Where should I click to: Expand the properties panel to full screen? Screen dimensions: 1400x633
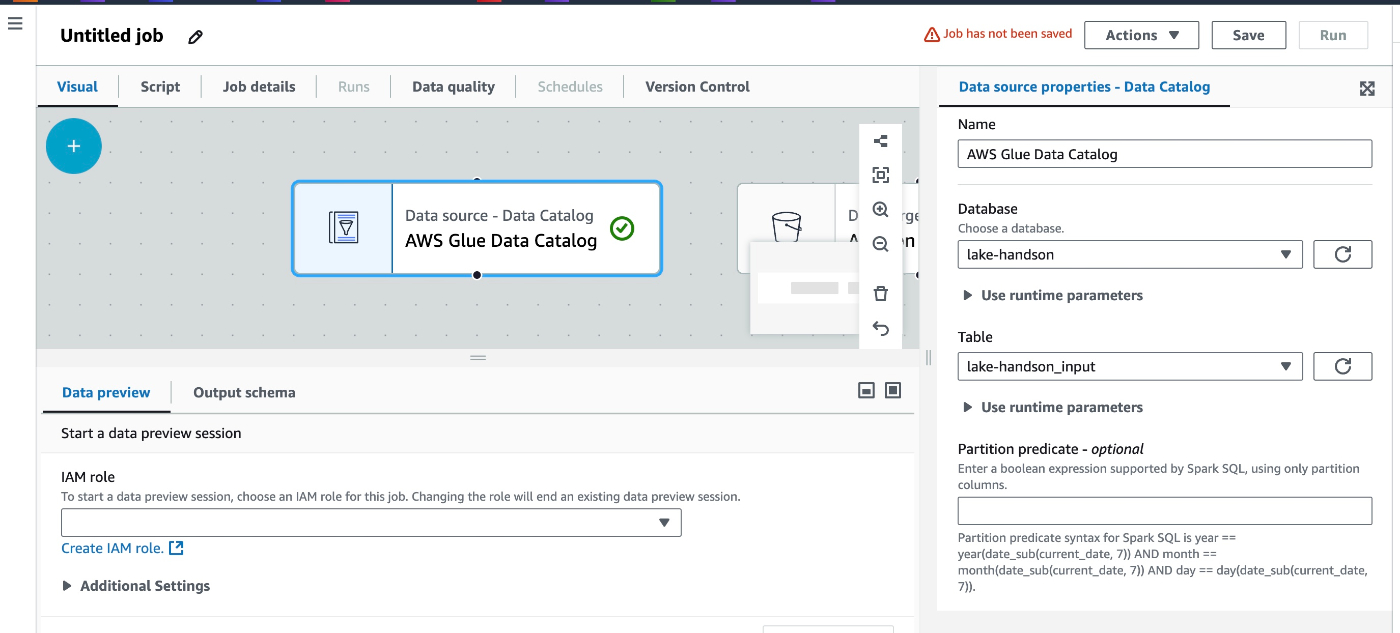[x=1367, y=88]
